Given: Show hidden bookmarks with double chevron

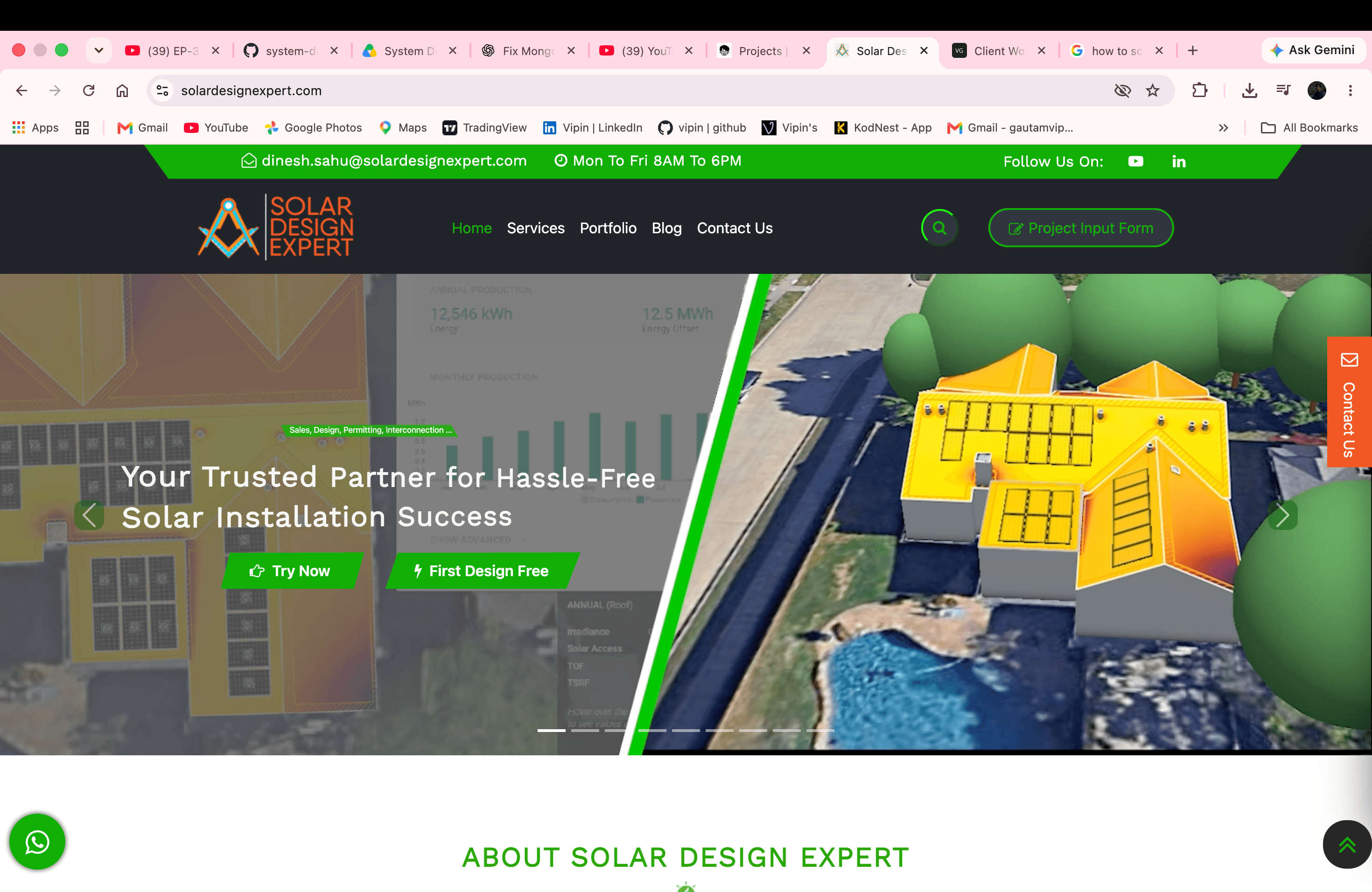Looking at the screenshot, I should coord(1223,128).
